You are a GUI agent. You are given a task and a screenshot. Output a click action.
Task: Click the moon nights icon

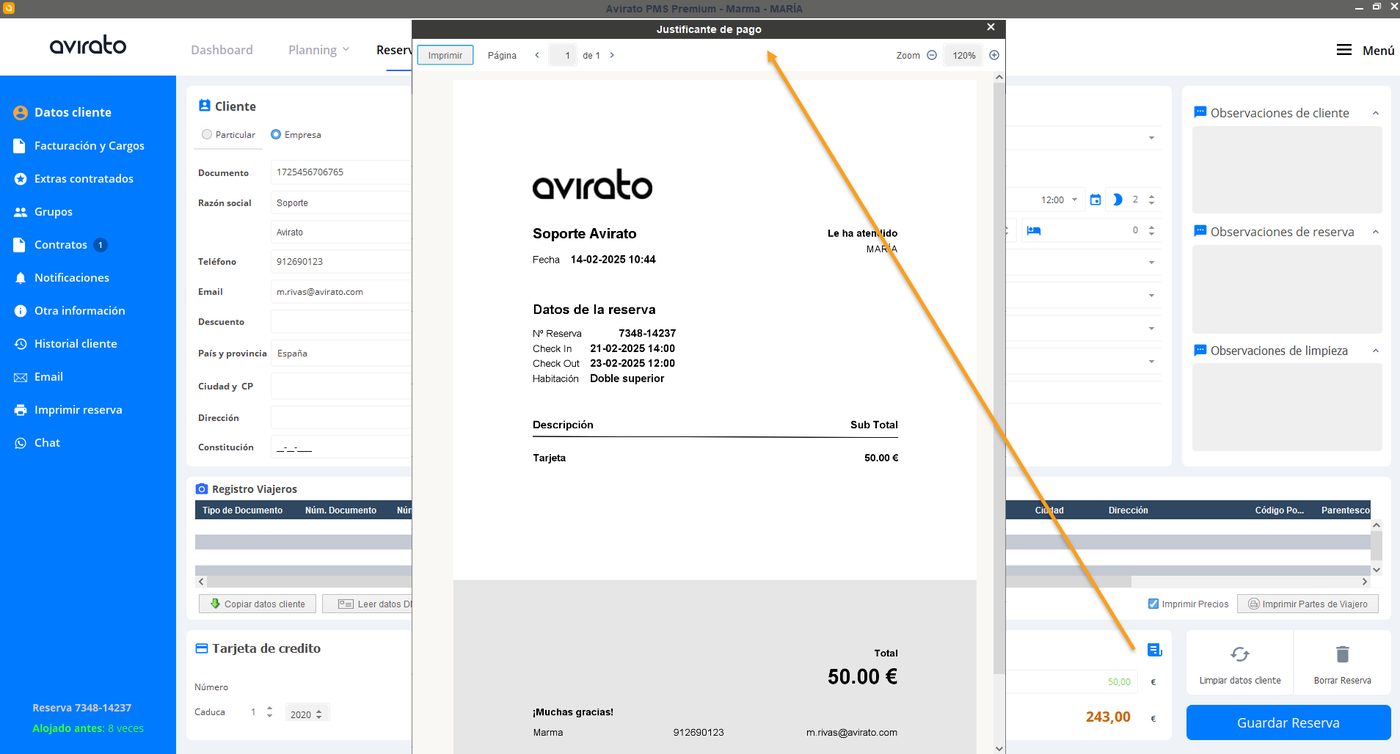click(x=1117, y=200)
